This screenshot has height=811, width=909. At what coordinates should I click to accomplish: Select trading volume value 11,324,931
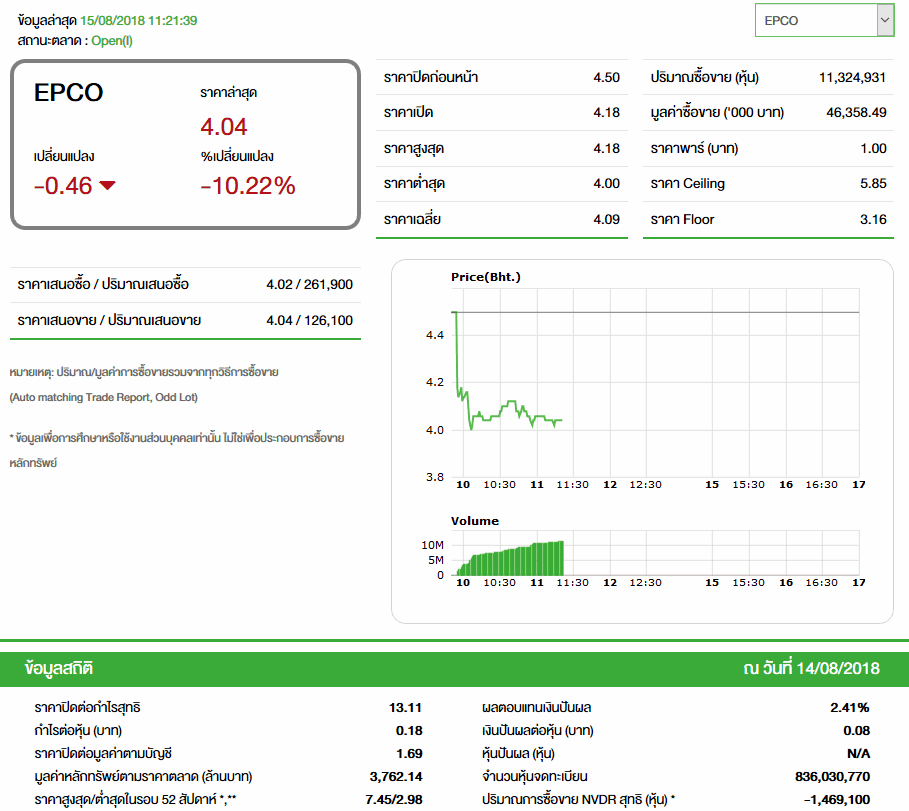click(852, 77)
